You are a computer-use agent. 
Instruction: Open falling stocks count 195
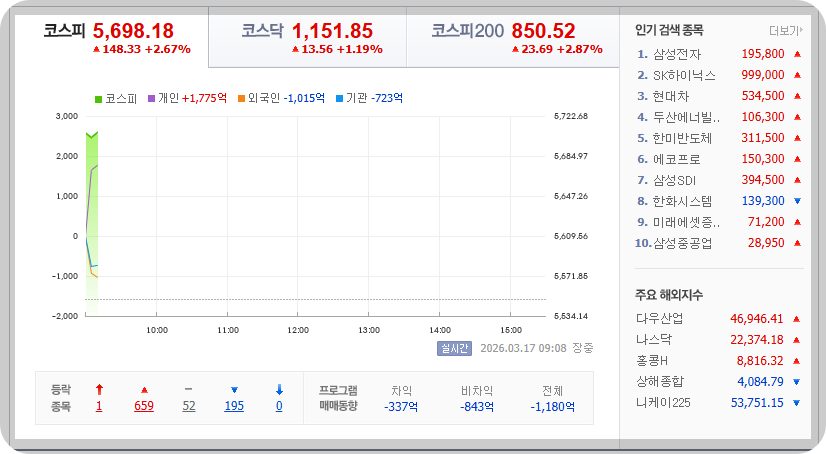tap(234, 406)
